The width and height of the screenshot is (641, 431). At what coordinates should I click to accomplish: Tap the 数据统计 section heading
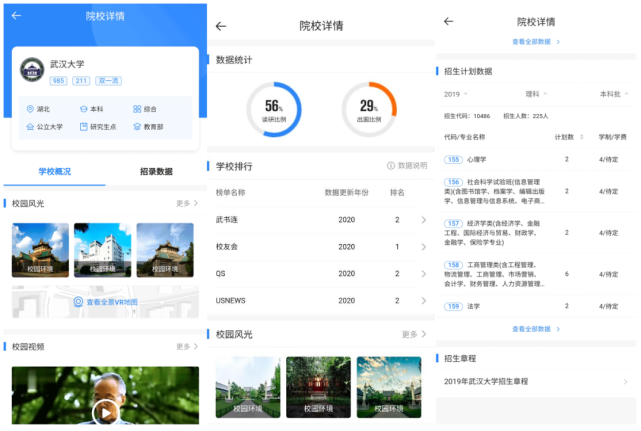[234, 60]
